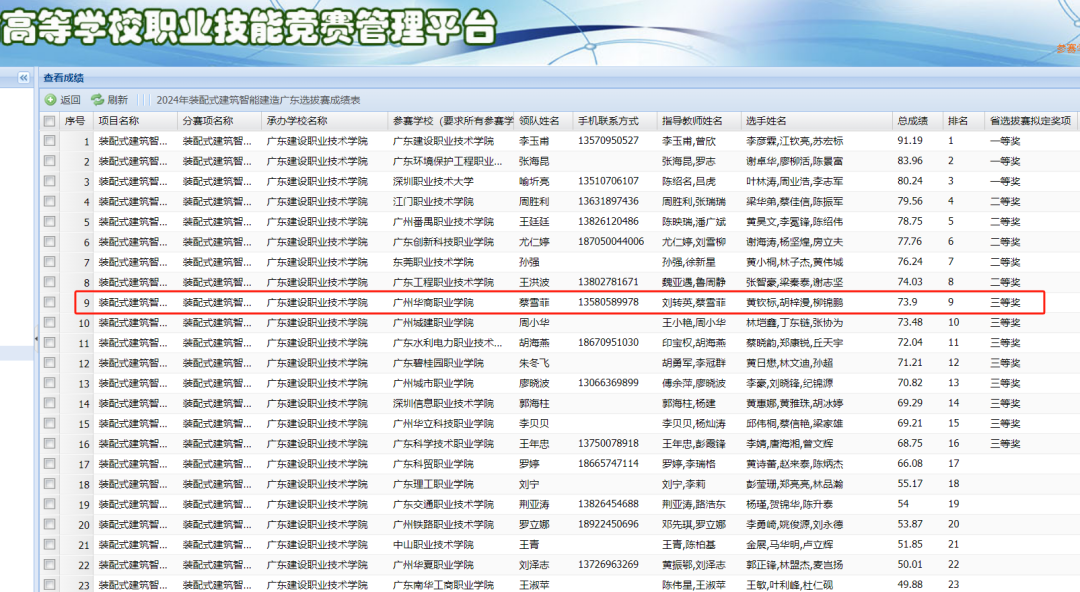Screen dimensions: 1080x592
Task: Click the 选手姓名 column header
Action: click(766, 121)
